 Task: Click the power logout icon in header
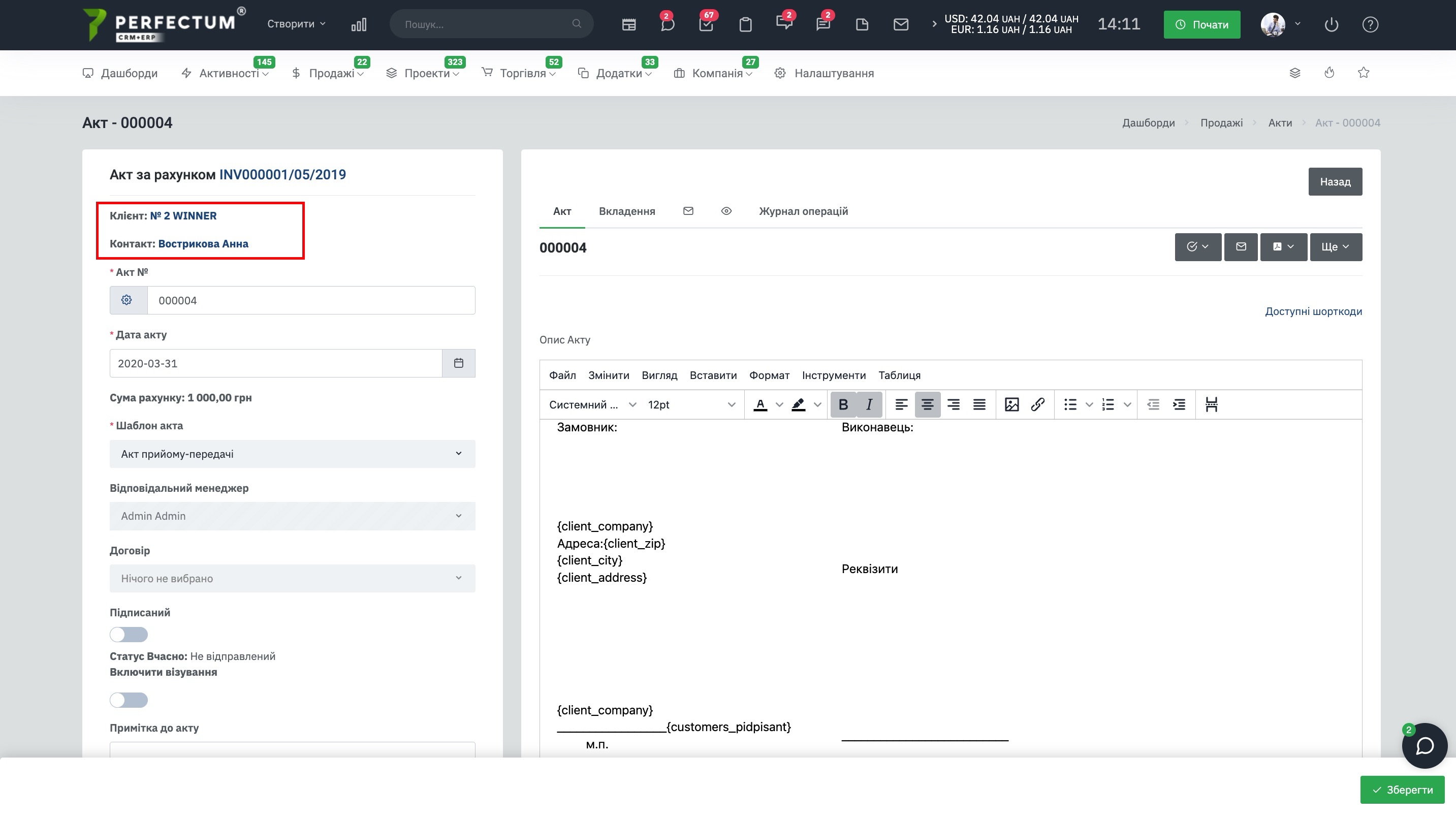click(1331, 24)
